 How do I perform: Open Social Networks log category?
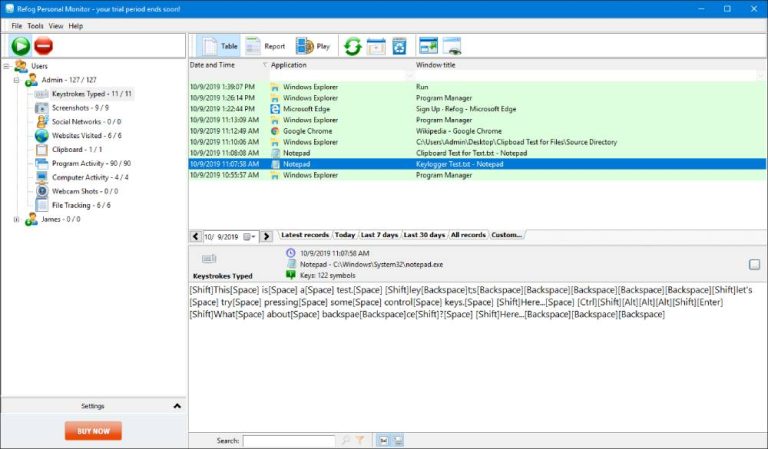tap(86, 121)
